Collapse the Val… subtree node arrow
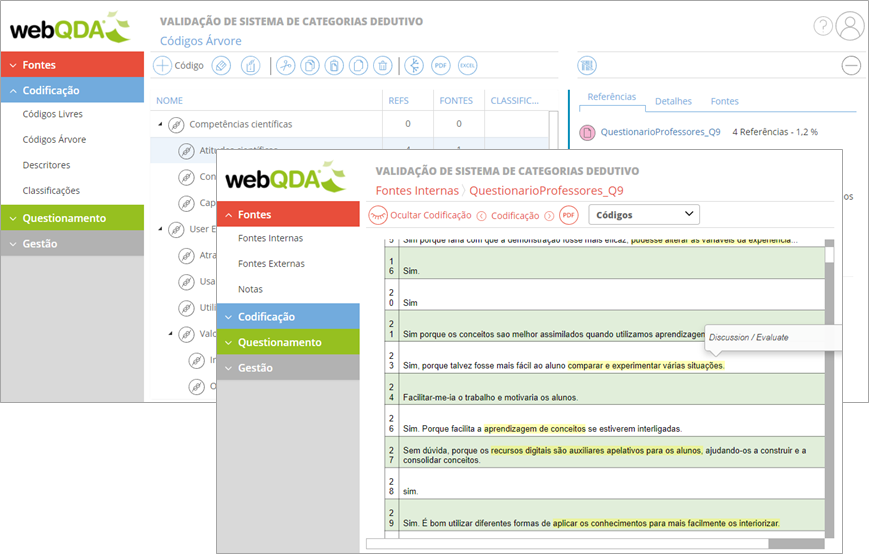Image resolution: width=869 pixels, height=554 pixels. (171, 333)
